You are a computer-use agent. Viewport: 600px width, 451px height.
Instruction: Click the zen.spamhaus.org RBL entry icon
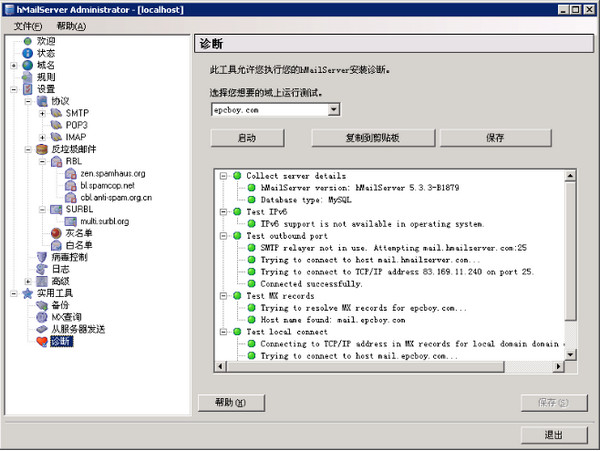pos(71,173)
